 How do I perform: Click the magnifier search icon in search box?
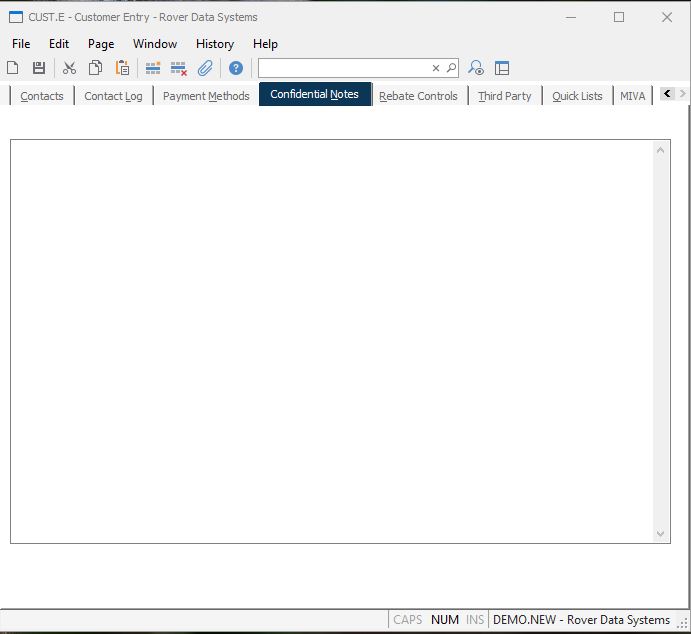click(451, 68)
